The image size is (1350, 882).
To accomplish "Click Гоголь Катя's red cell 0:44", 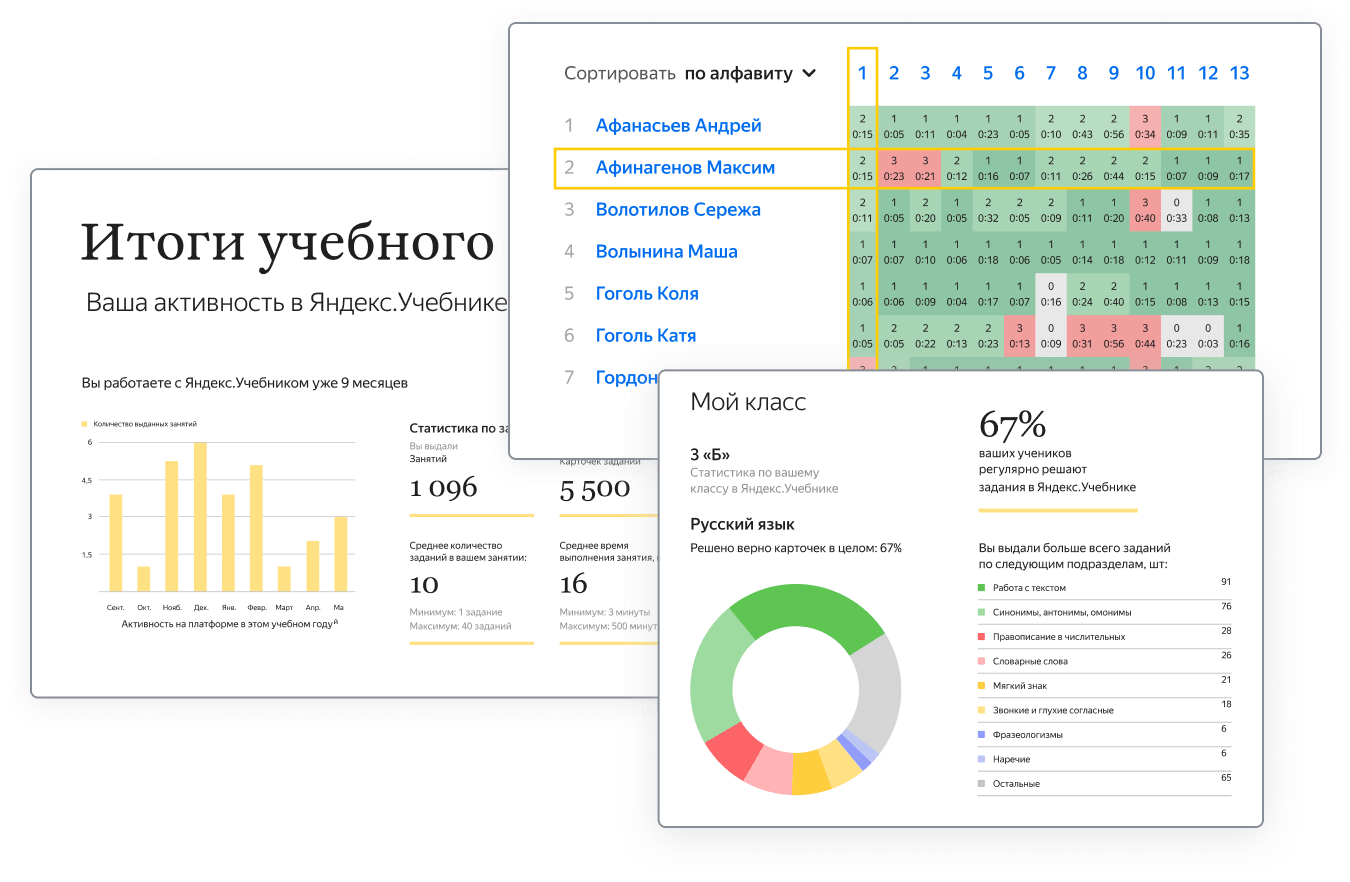I will click(x=1145, y=336).
